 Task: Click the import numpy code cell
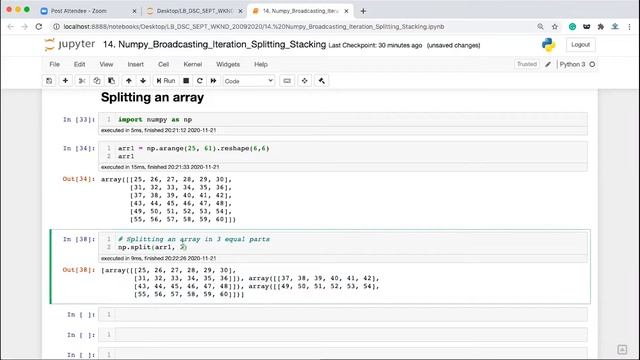343,120
